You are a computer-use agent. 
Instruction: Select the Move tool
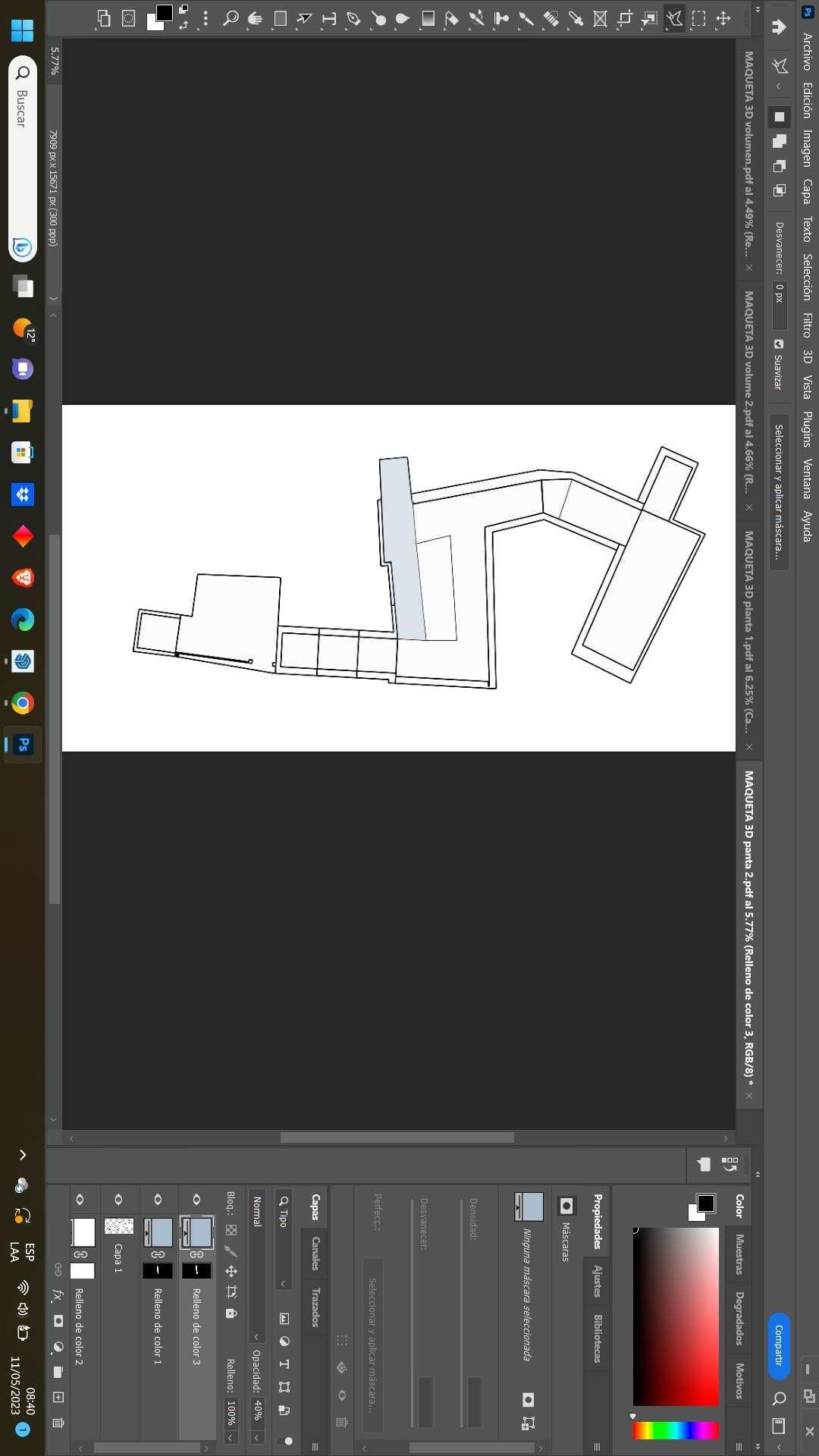723,18
